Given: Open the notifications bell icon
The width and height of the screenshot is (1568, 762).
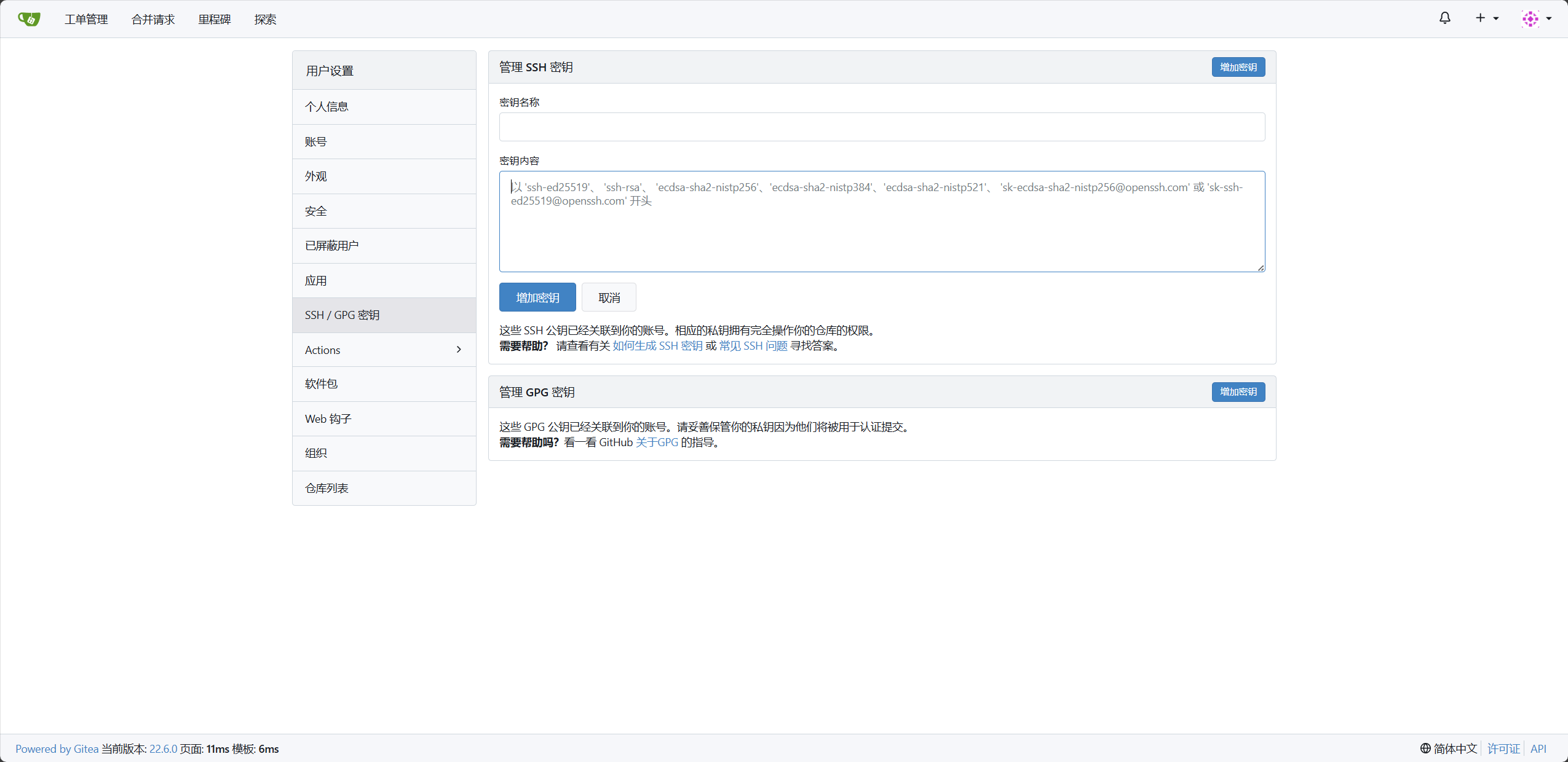Looking at the screenshot, I should point(1444,18).
